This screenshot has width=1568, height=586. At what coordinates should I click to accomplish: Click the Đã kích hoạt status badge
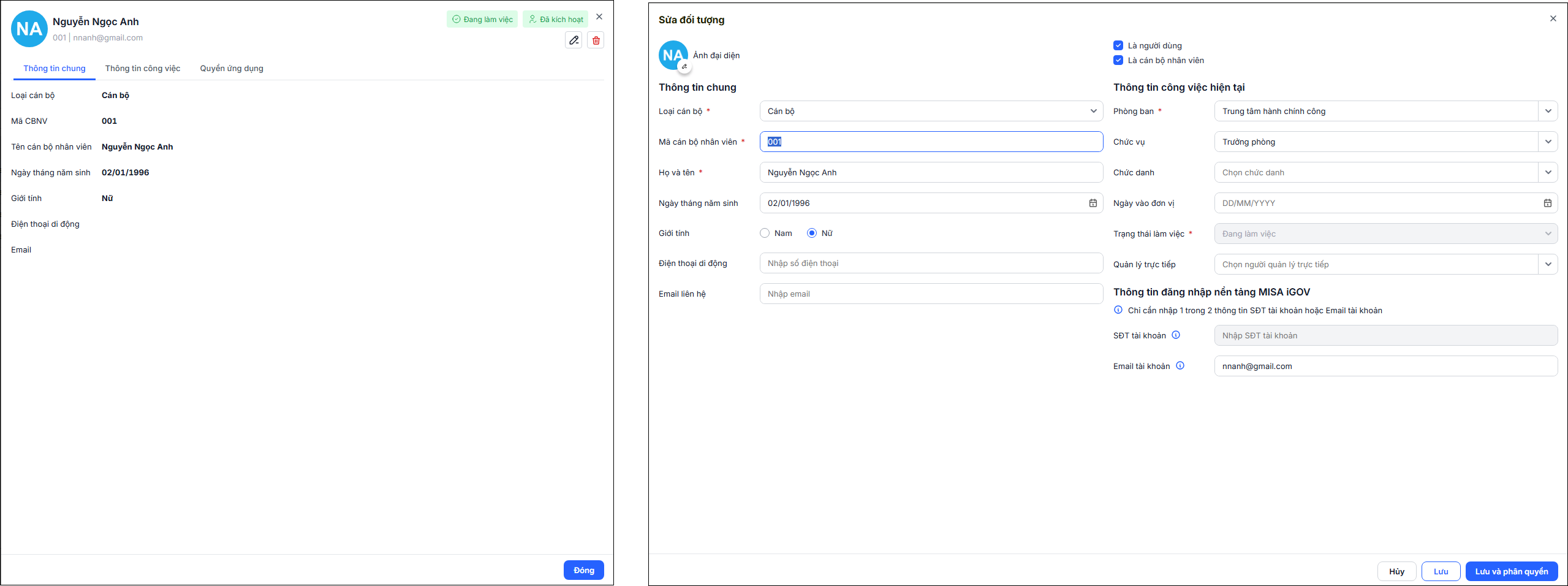[x=556, y=20]
